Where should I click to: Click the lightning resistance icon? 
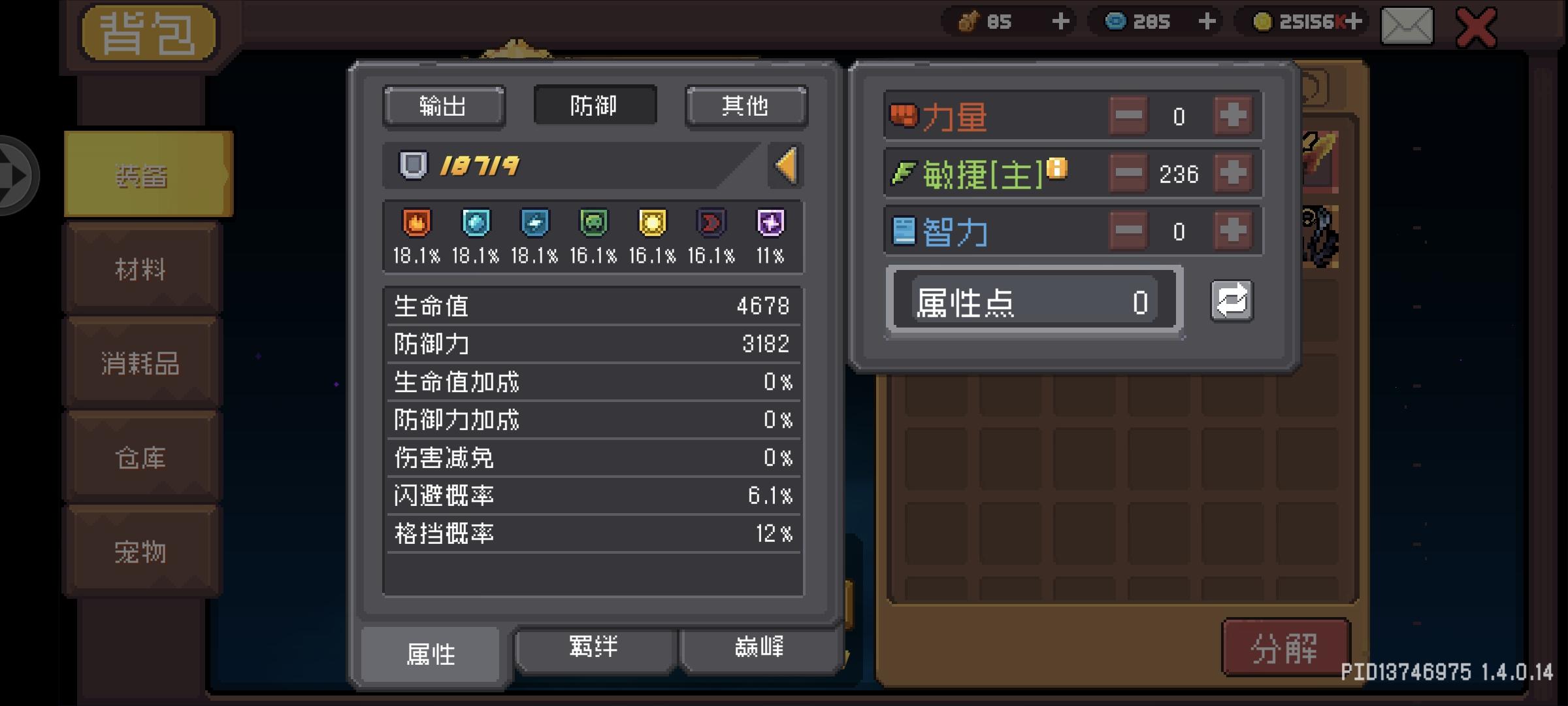click(534, 223)
